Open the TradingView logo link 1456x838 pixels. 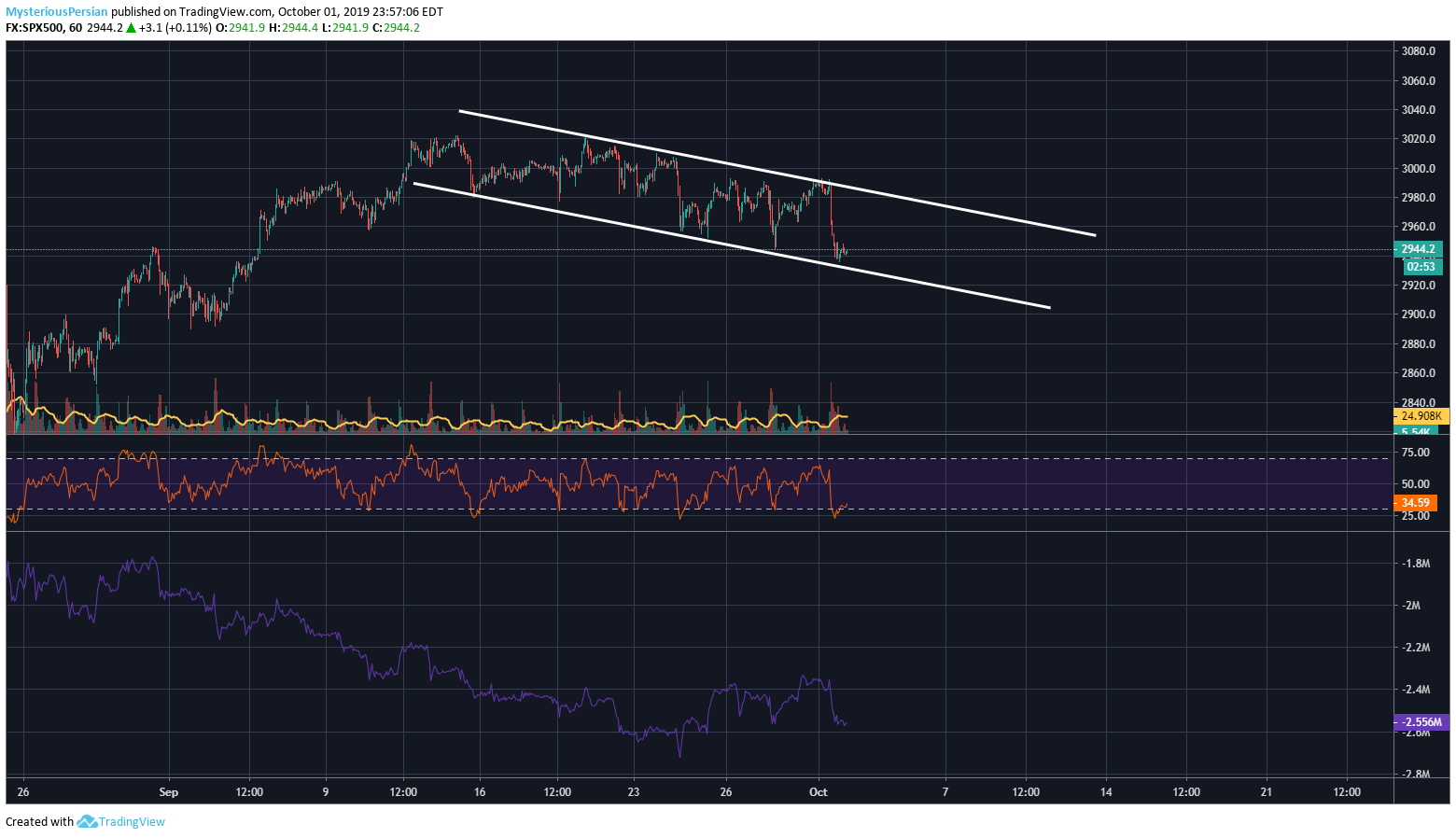pyautogui.click(x=121, y=822)
